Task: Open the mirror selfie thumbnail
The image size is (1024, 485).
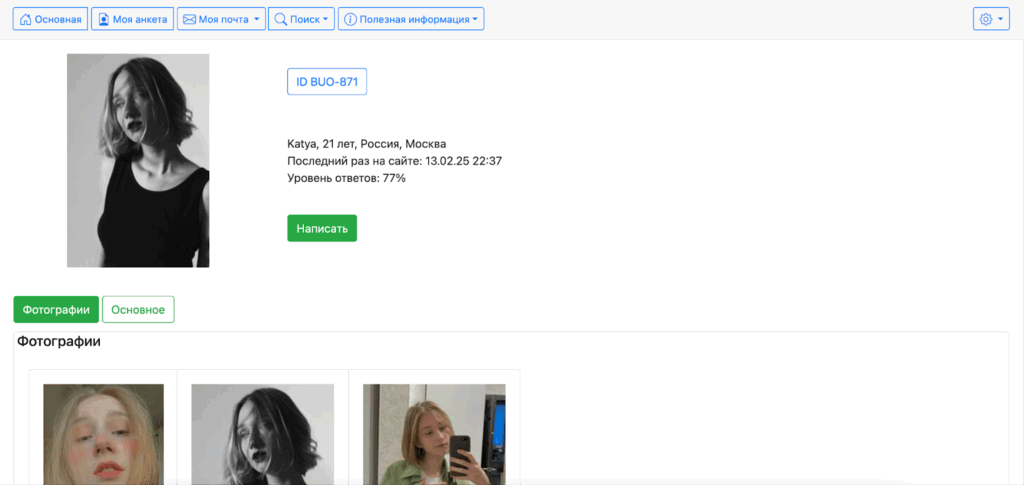Action: [x=434, y=434]
